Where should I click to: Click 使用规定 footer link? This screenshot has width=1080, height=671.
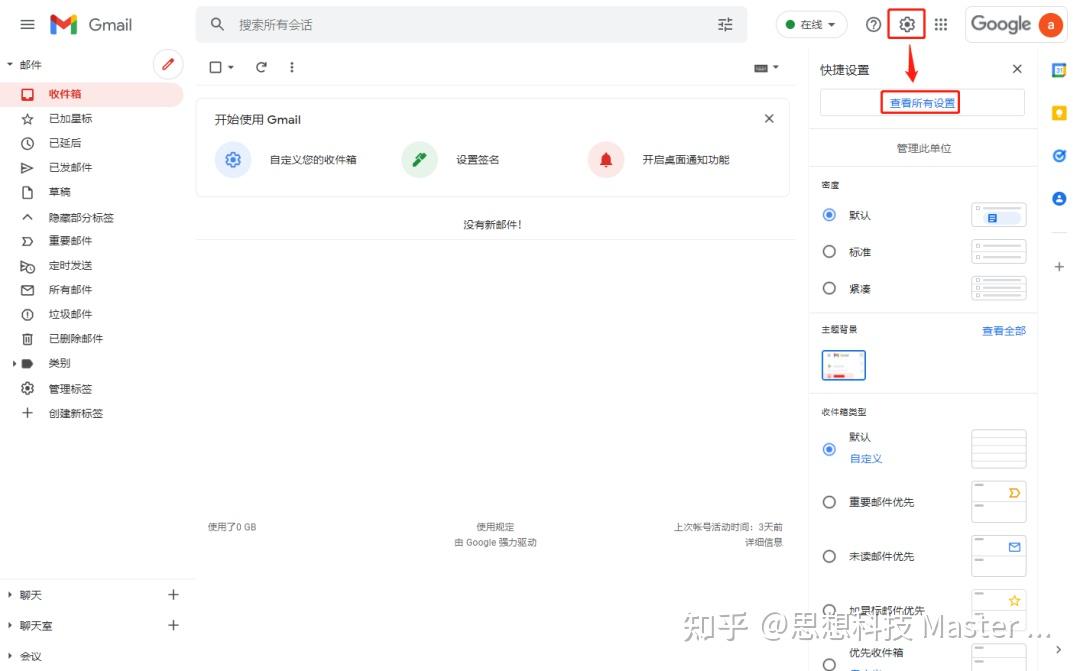tap(495, 527)
